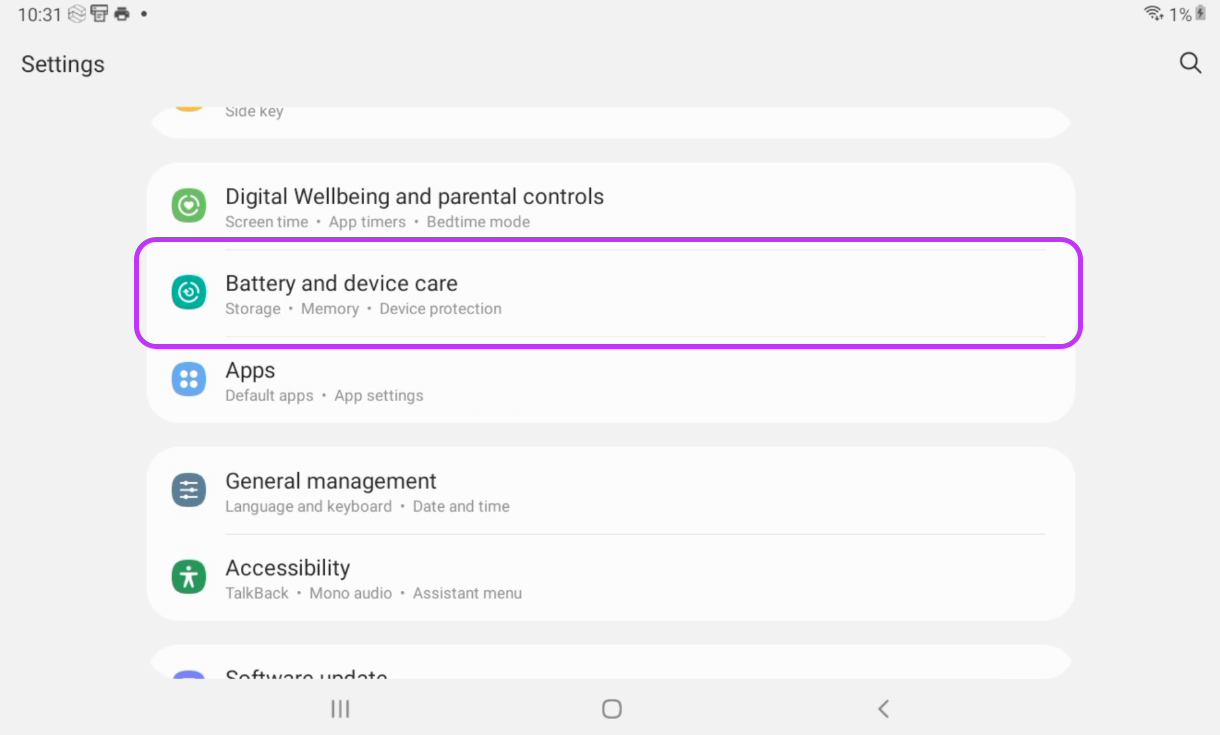The width and height of the screenshot is (1220, 735).
Task: Tap the Wi-Fi status icon
Action: coord(1153,14)
